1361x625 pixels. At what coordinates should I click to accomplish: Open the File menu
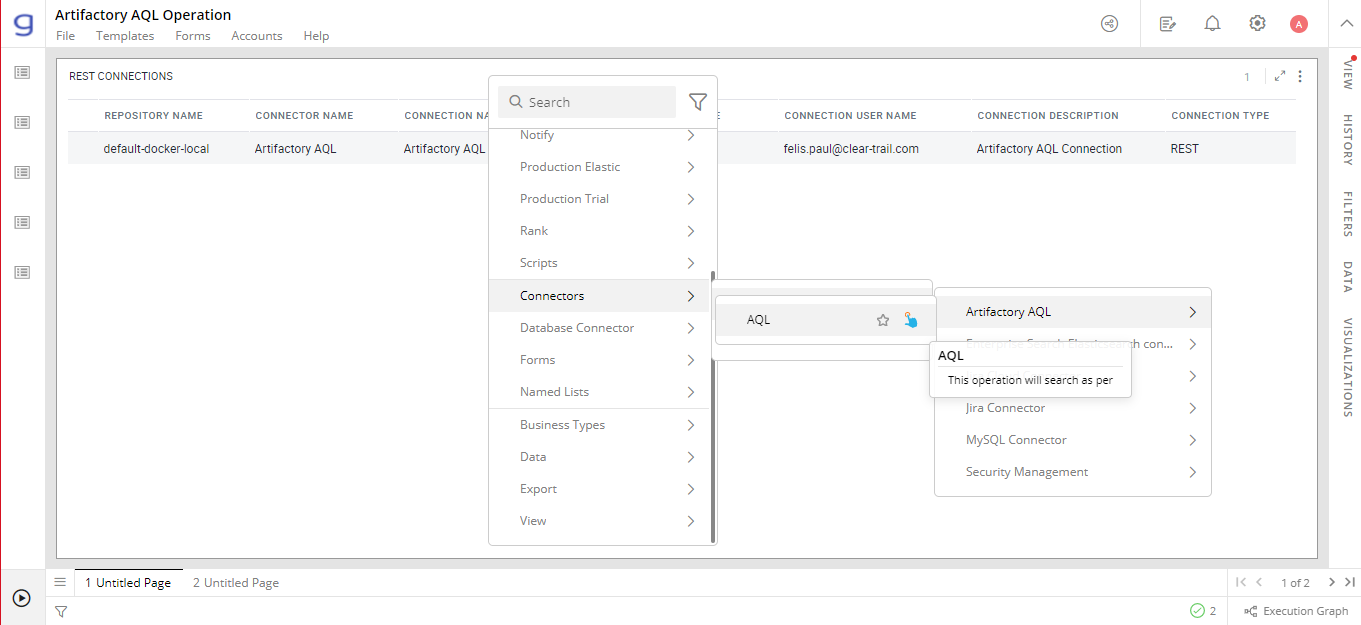click(65, 36)
